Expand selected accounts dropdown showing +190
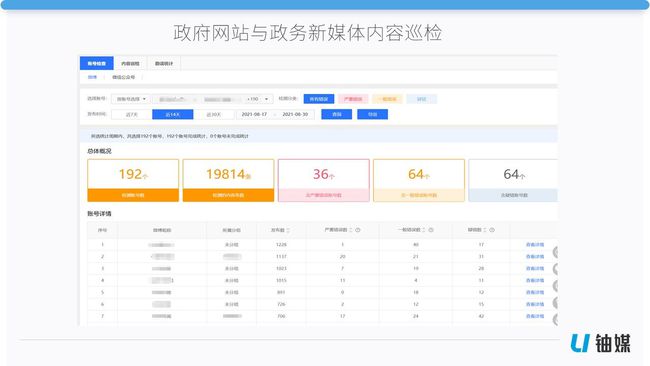Viewport: 650px width, 366px height. 266,99
